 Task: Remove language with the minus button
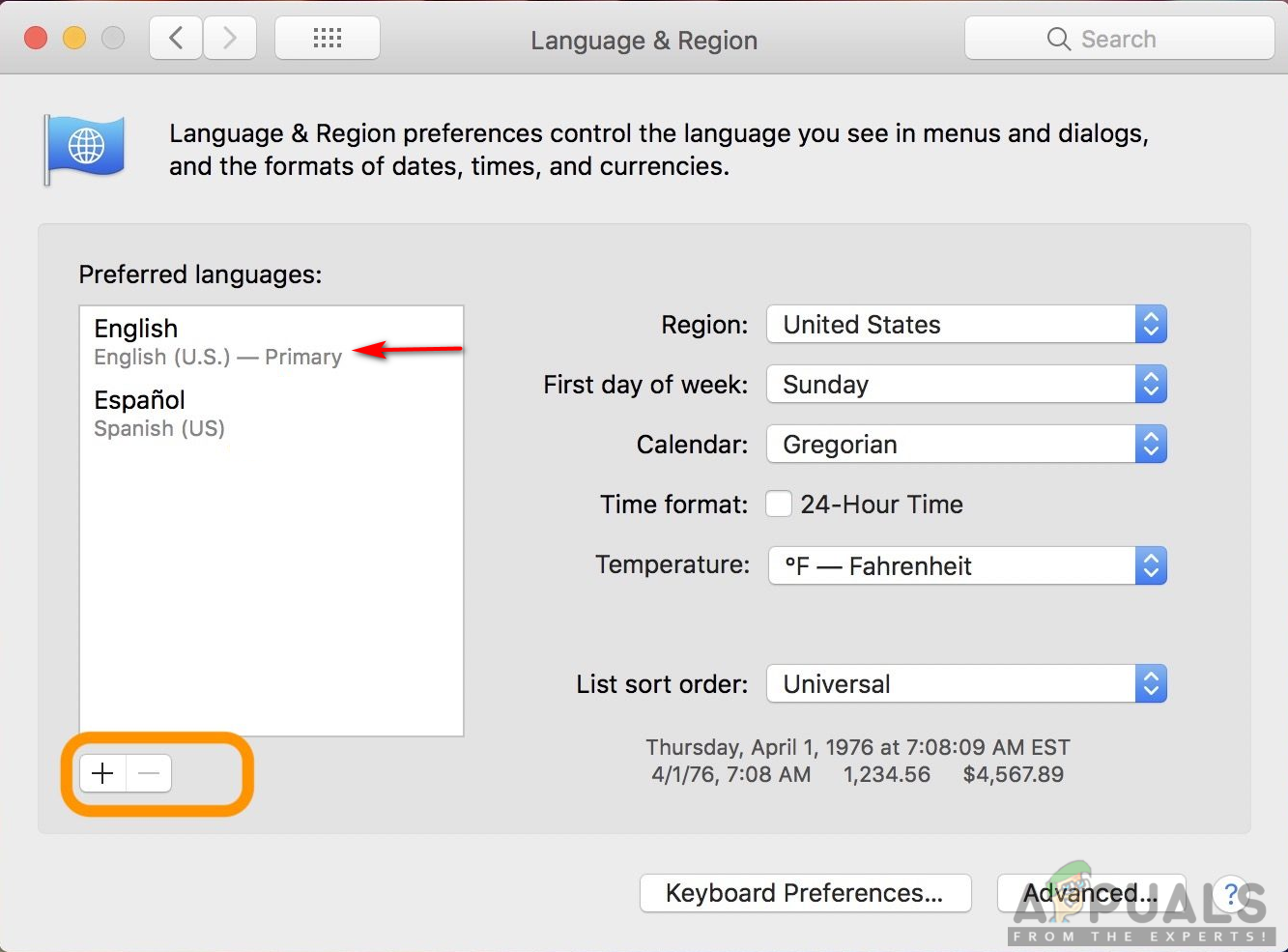pos(149,773)
